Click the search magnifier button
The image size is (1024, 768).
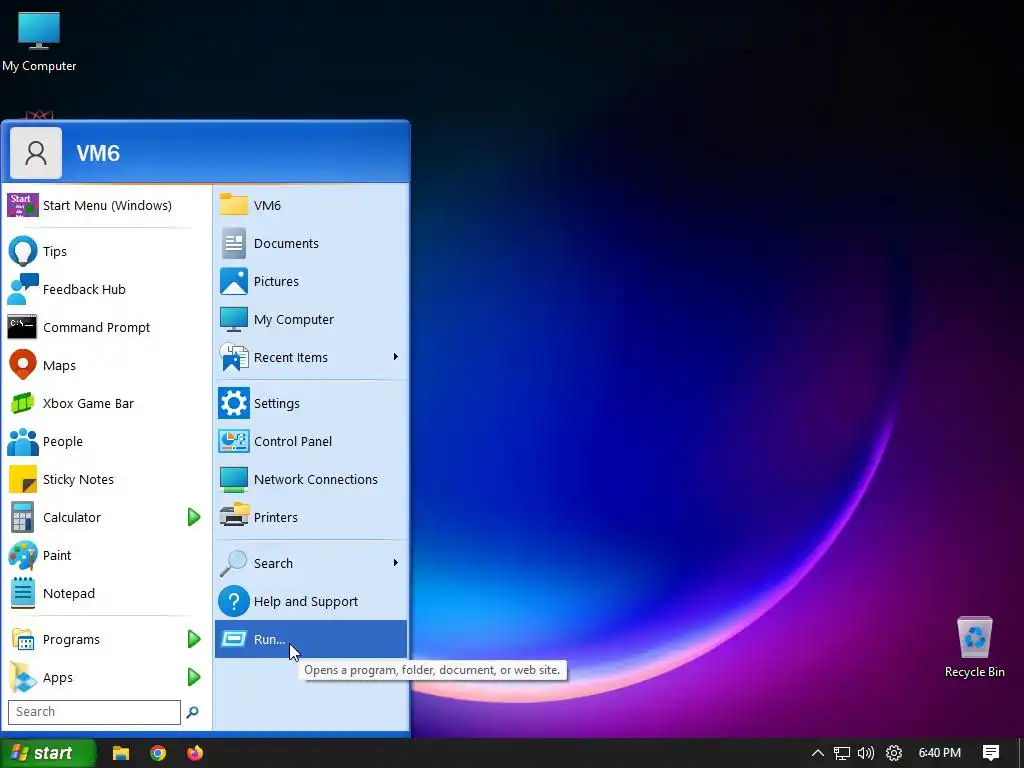click(193, 712)
